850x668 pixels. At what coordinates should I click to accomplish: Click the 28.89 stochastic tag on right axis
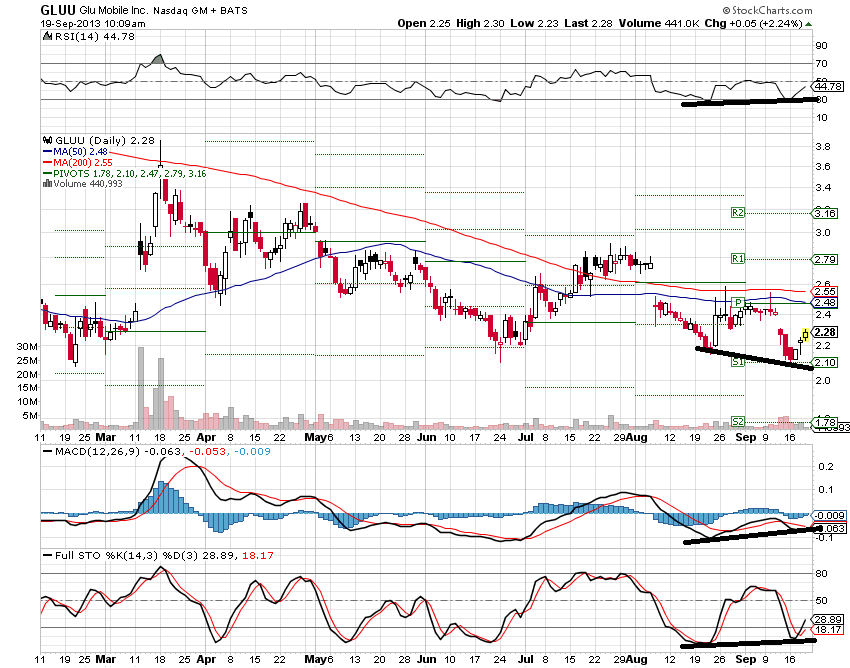(x=828, y=619)
